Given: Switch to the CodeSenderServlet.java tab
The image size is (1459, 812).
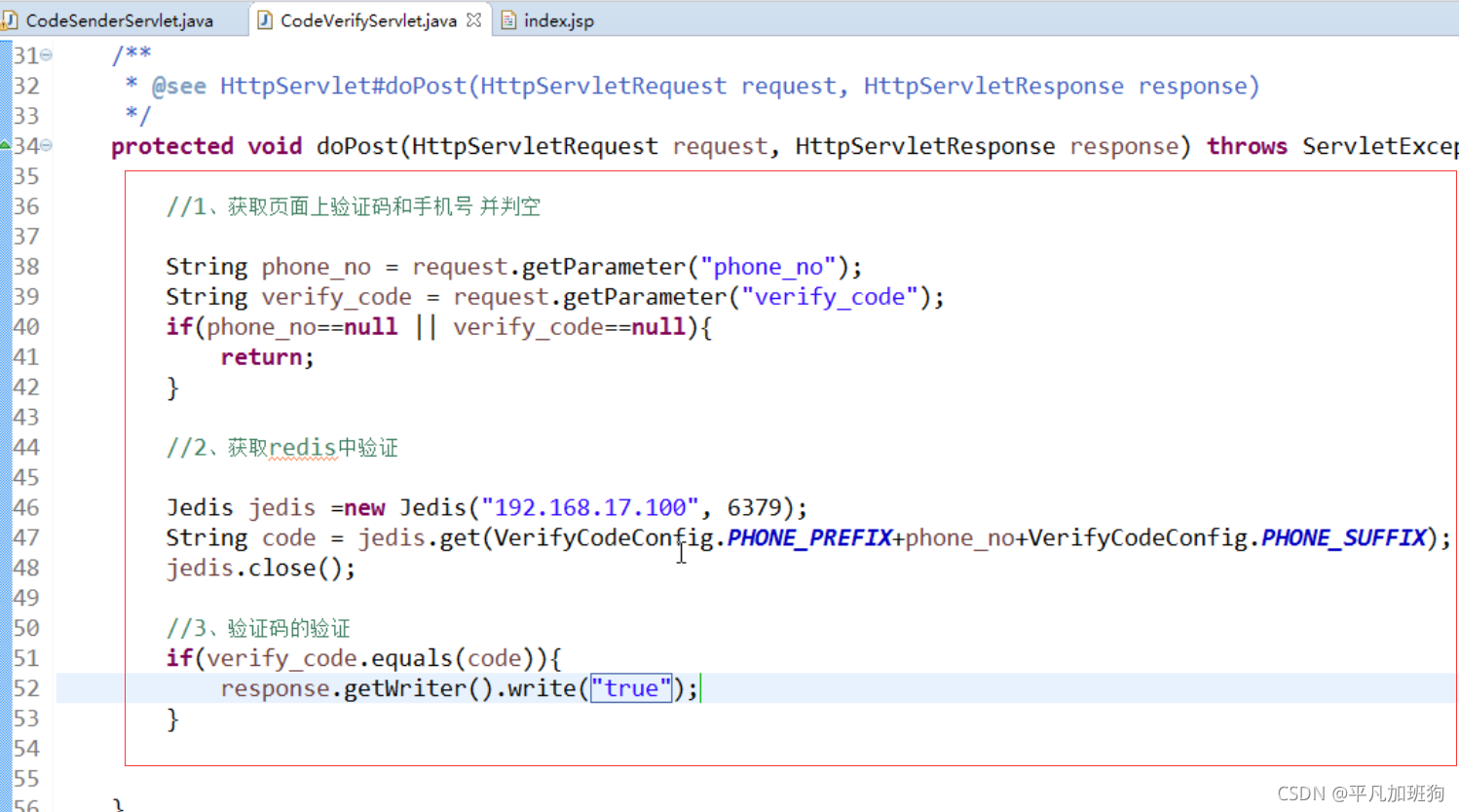Looking at the screenshot, I should (x=119, y=20).
